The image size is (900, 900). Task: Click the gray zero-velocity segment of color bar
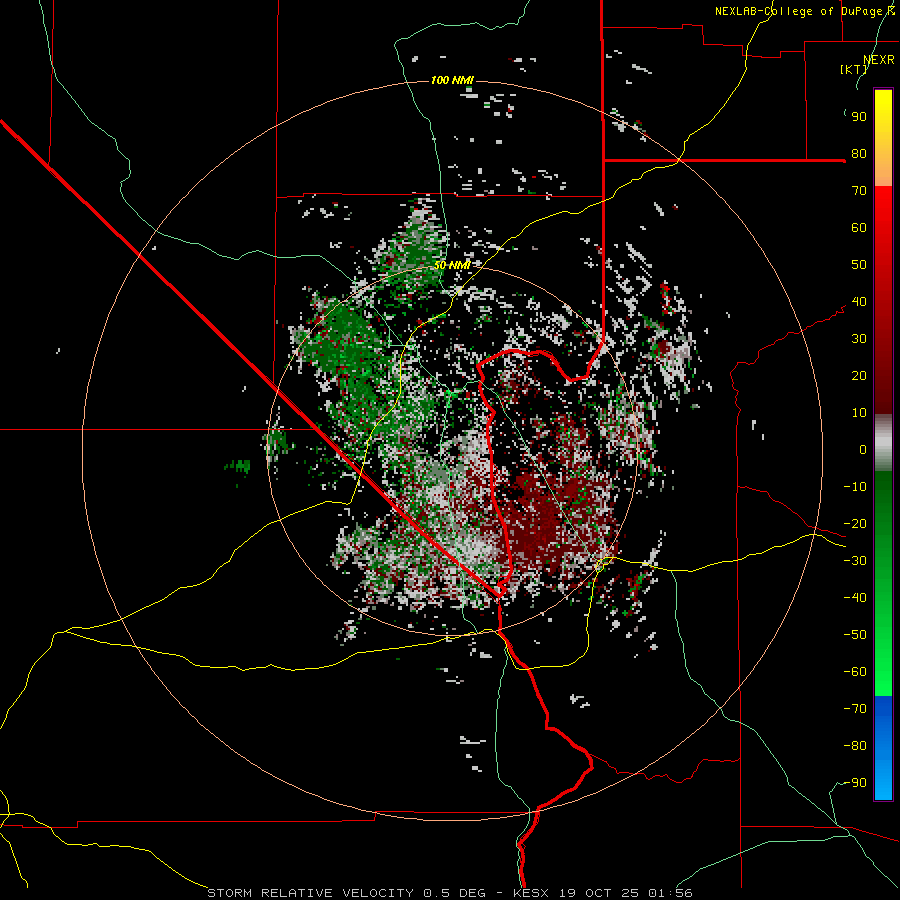[883, 443]
